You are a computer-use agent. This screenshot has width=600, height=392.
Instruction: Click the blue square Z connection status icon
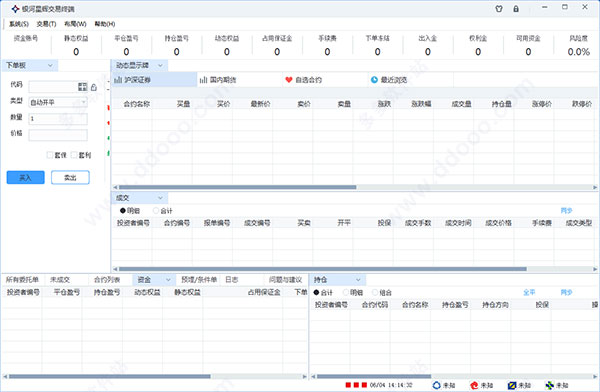[512, 385]
